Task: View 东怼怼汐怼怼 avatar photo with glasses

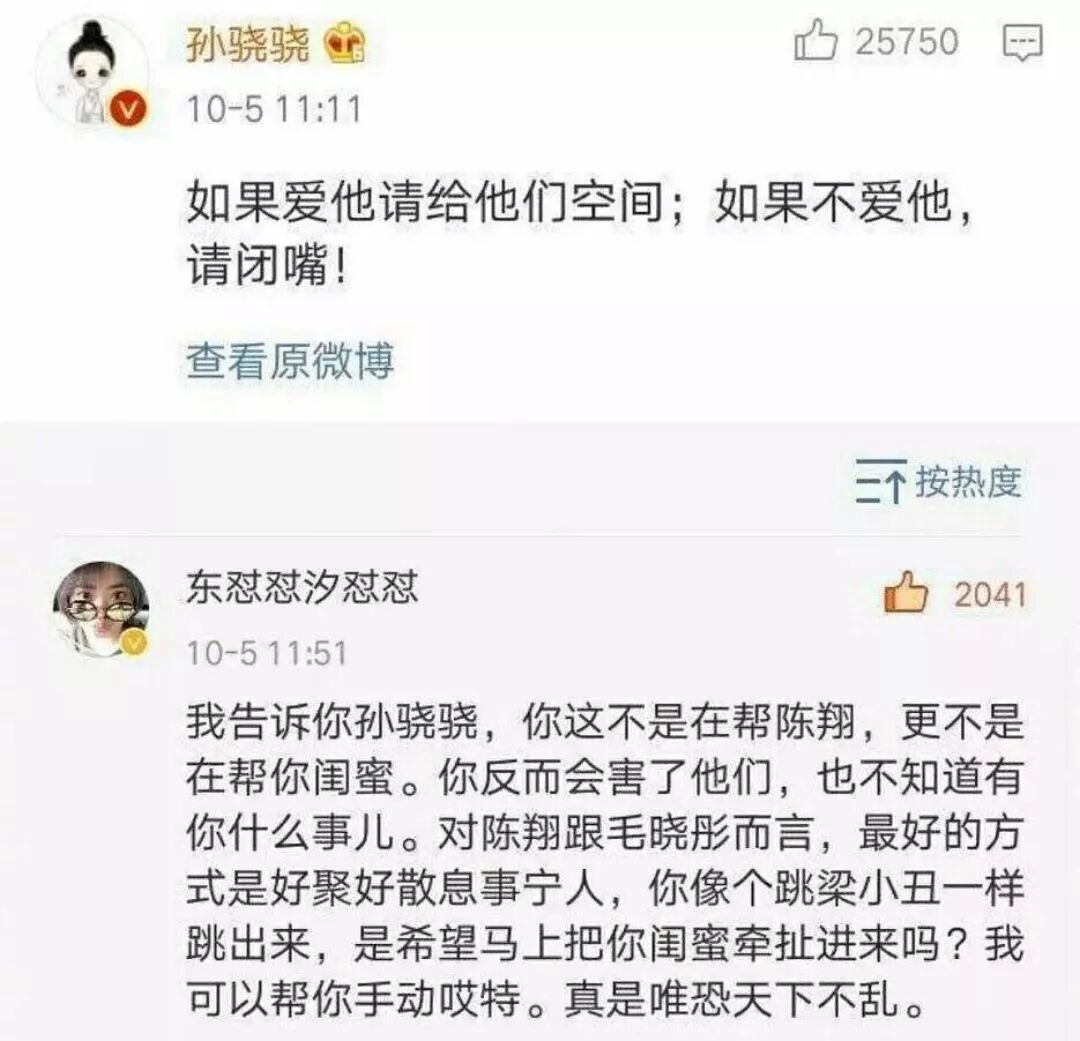Action: [x=101, y=610]
